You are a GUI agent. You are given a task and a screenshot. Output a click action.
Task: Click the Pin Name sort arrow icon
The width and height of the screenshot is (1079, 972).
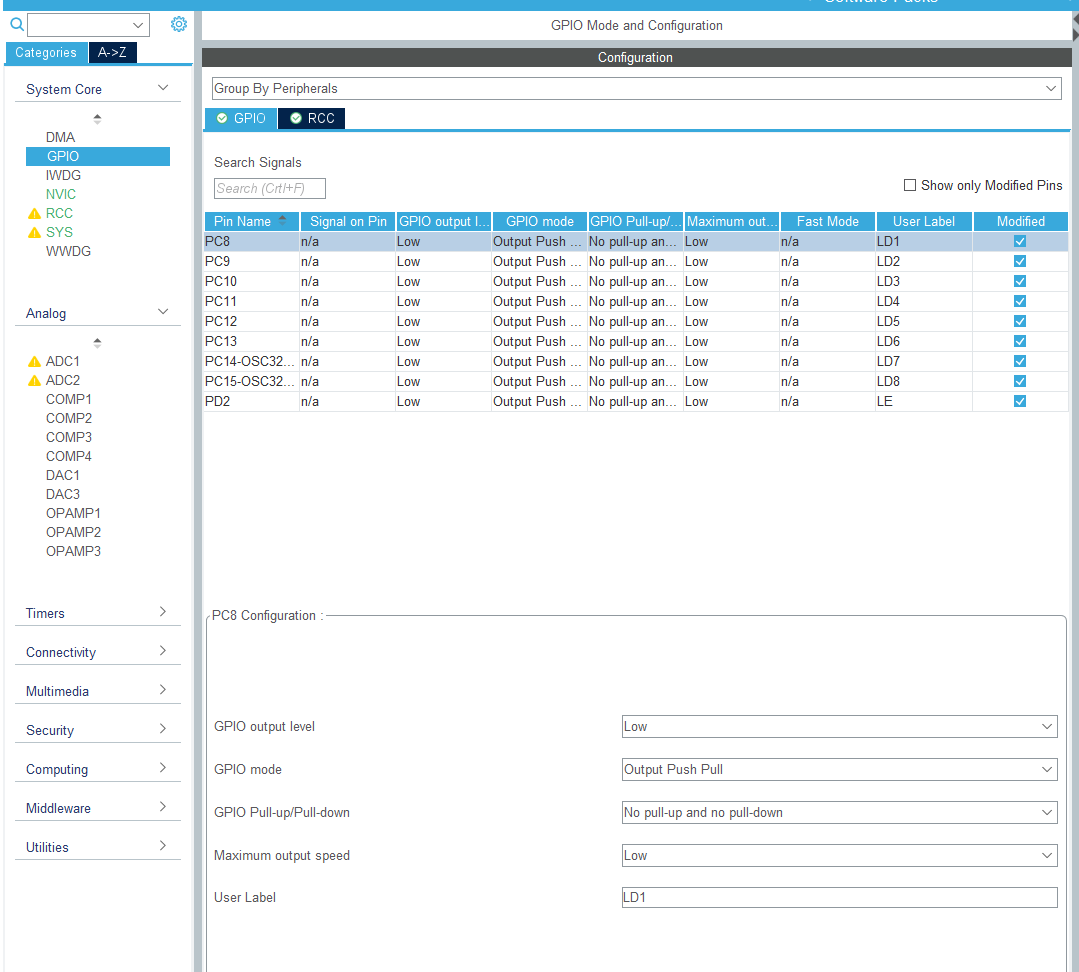(282, 221)
